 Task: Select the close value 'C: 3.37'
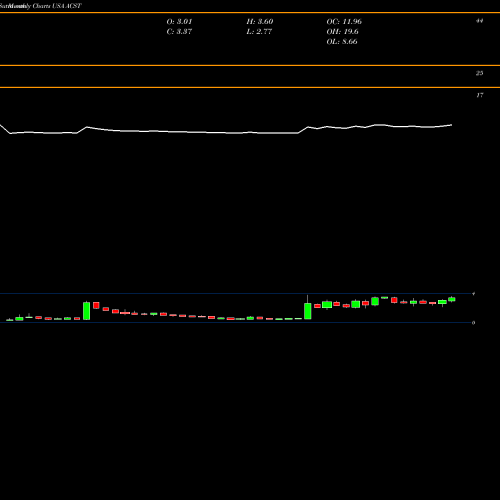[179, 31]
